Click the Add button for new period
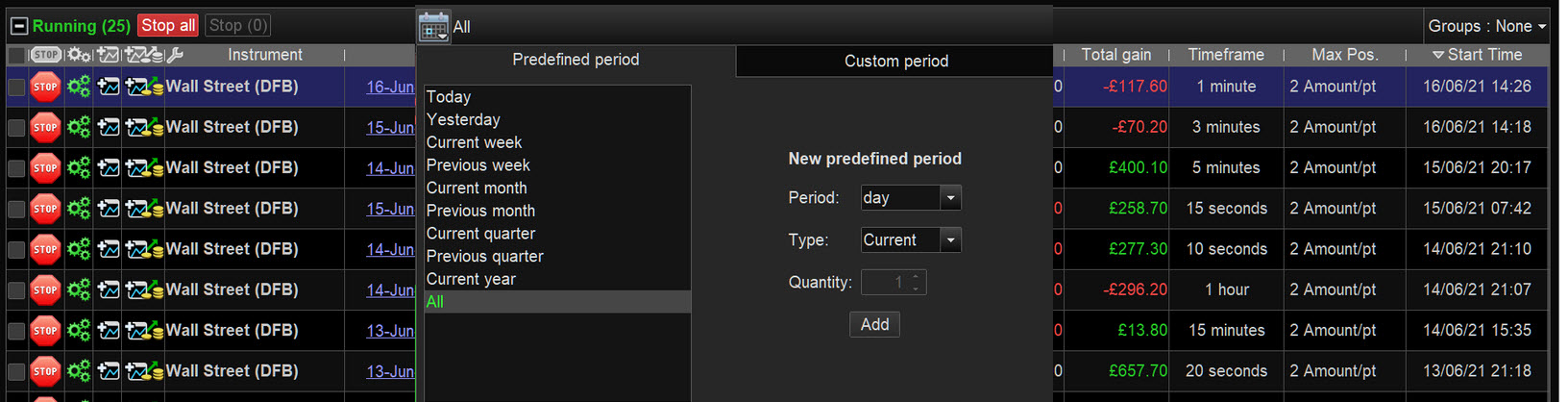The height and width of the screenshot is (402, 1568). coord(874,324)
